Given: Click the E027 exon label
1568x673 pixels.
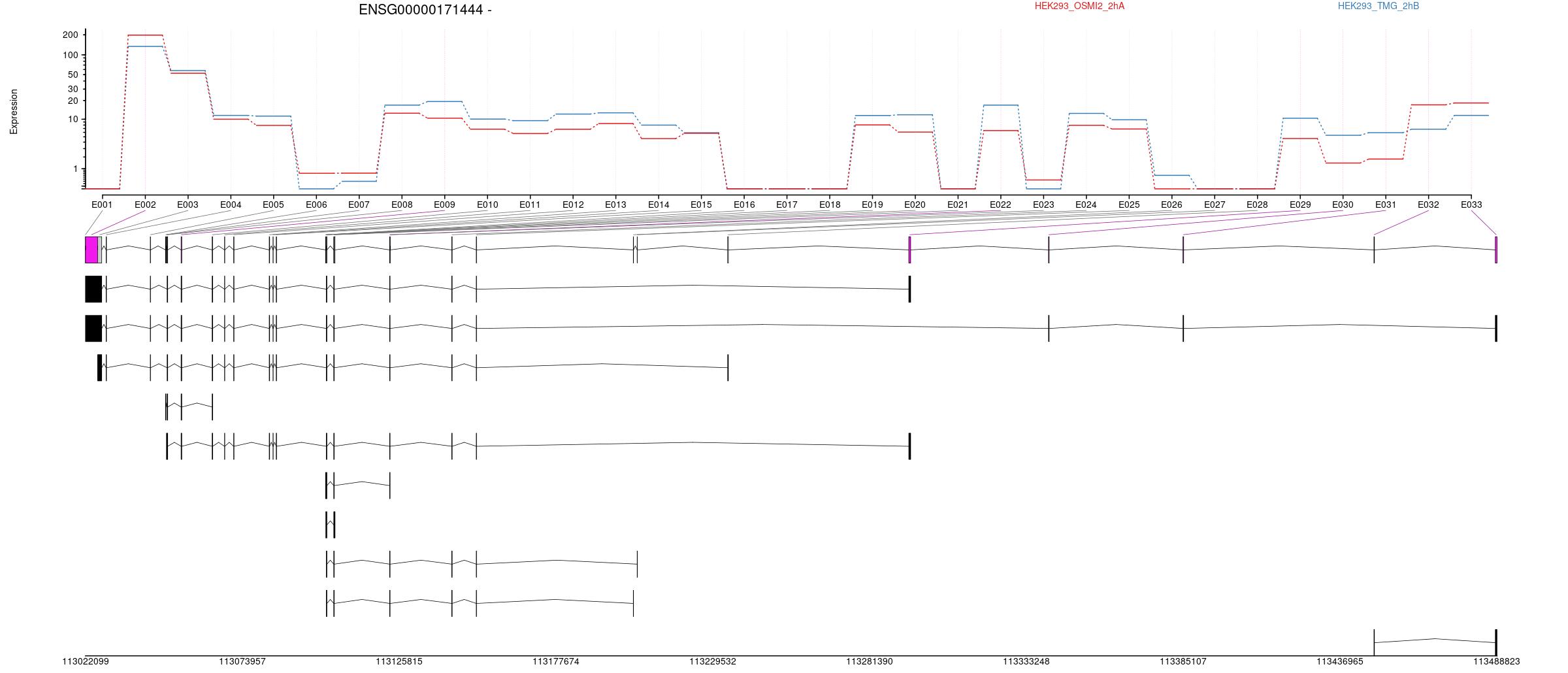Looking at the screenshot, I should click(1215, 205).
